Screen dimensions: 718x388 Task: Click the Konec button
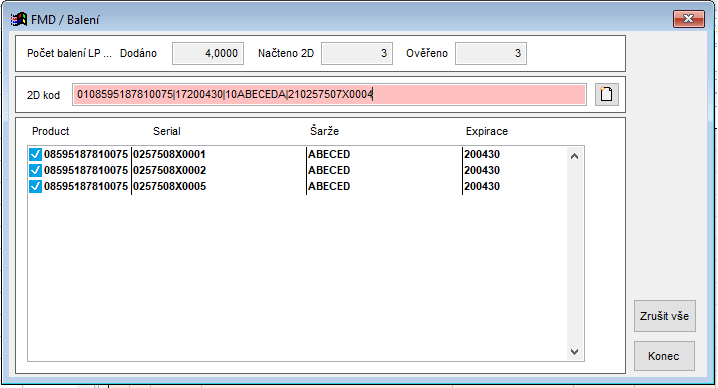(664, 356)
